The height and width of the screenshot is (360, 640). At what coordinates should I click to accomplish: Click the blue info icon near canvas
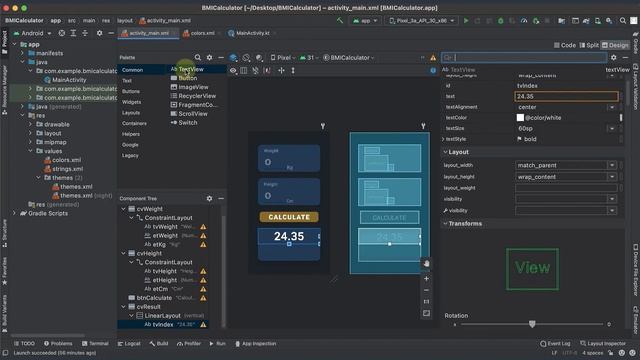tap(433, 70)
